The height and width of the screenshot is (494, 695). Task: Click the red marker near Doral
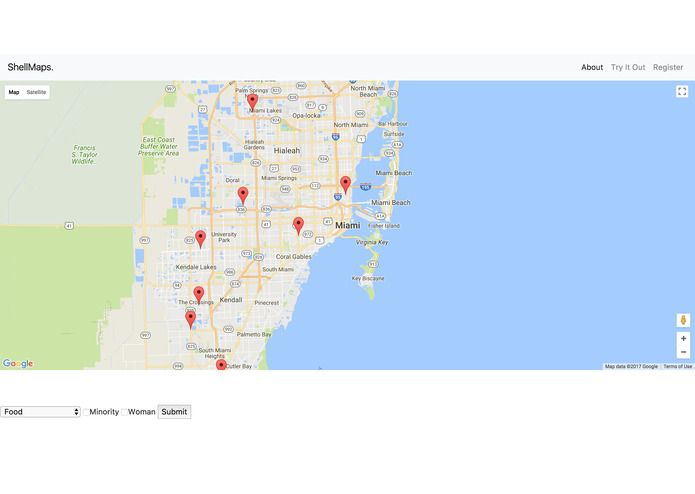click(x=243, y=195)
